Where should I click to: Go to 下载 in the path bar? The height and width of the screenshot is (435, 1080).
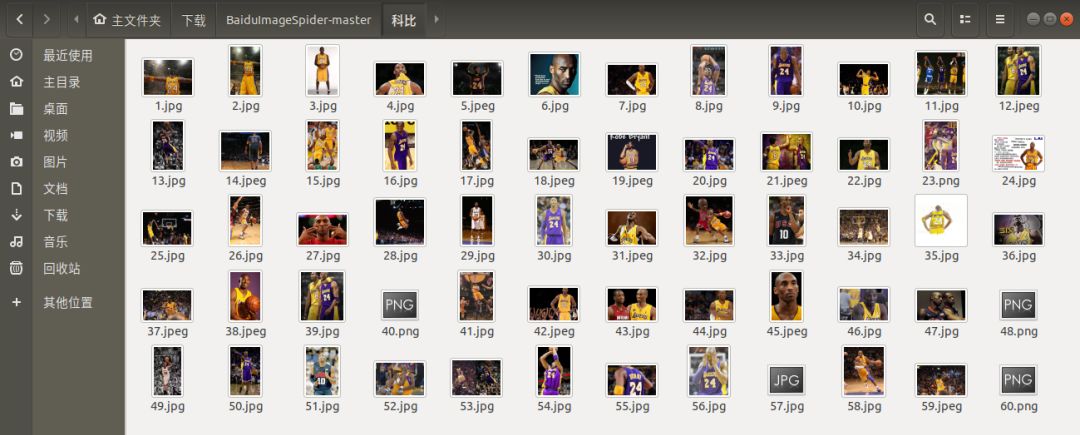click(x=194, y=20)
